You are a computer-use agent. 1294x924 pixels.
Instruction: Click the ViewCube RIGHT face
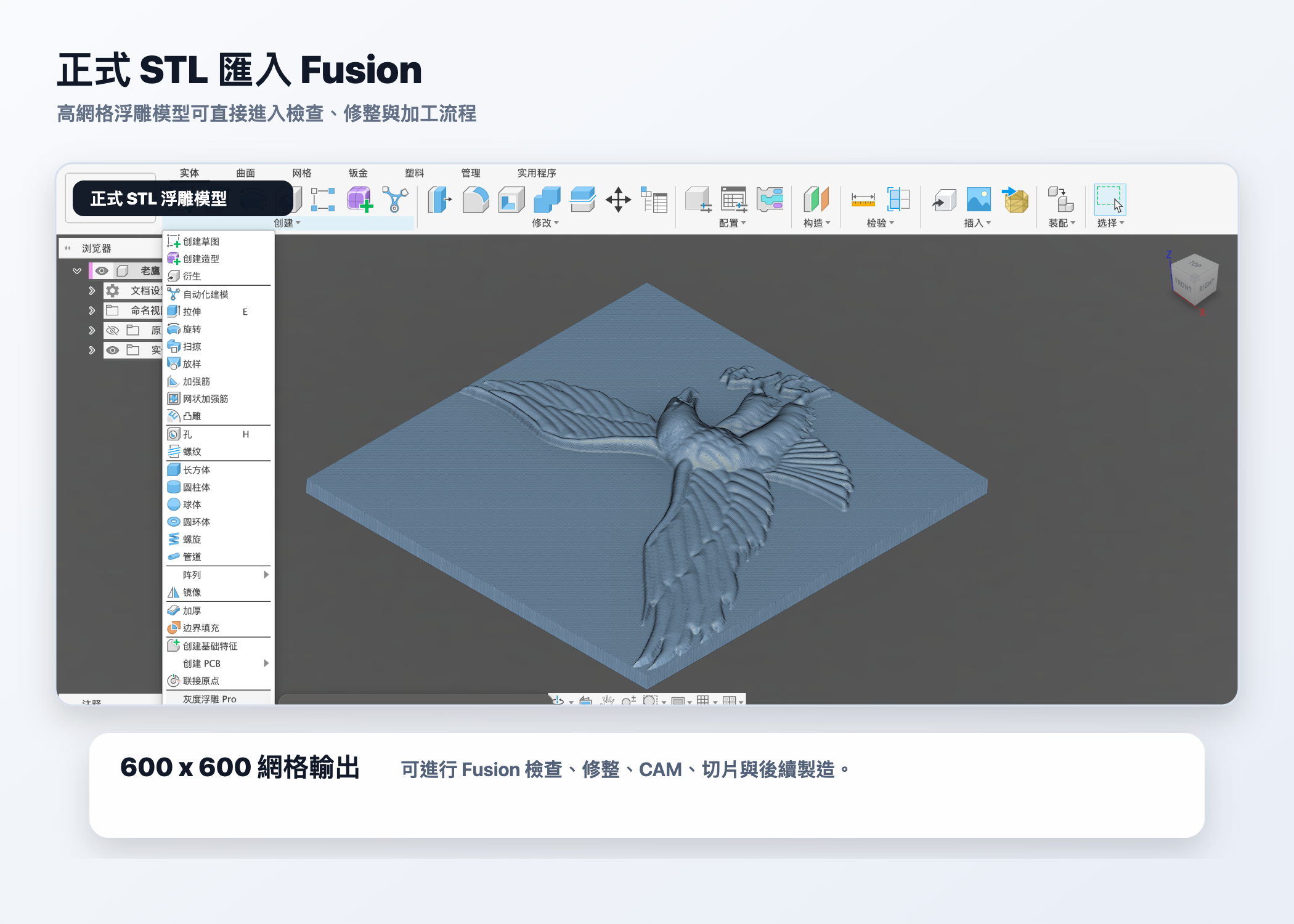1207,285
